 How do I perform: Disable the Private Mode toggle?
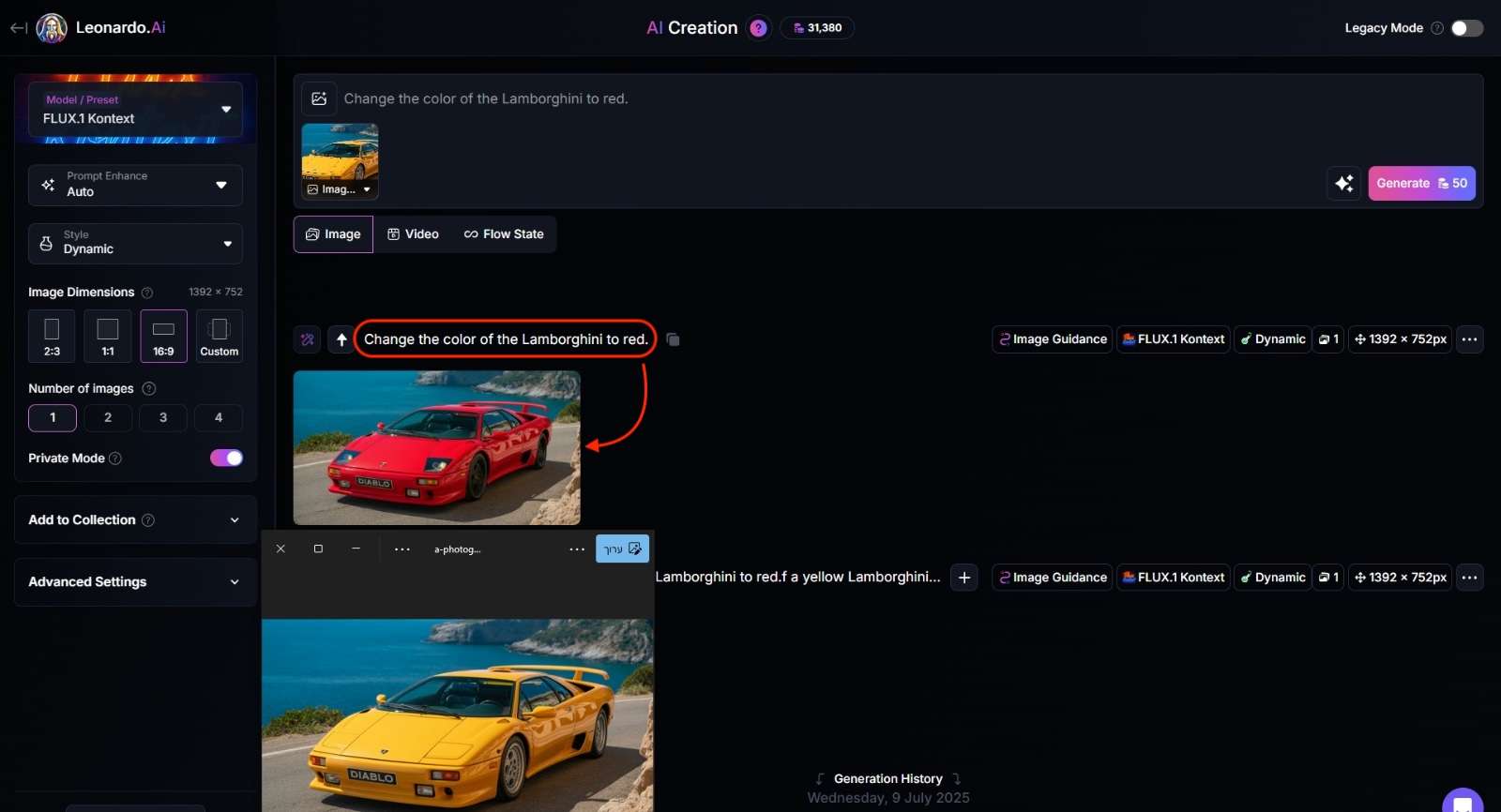tap(226, 458)
